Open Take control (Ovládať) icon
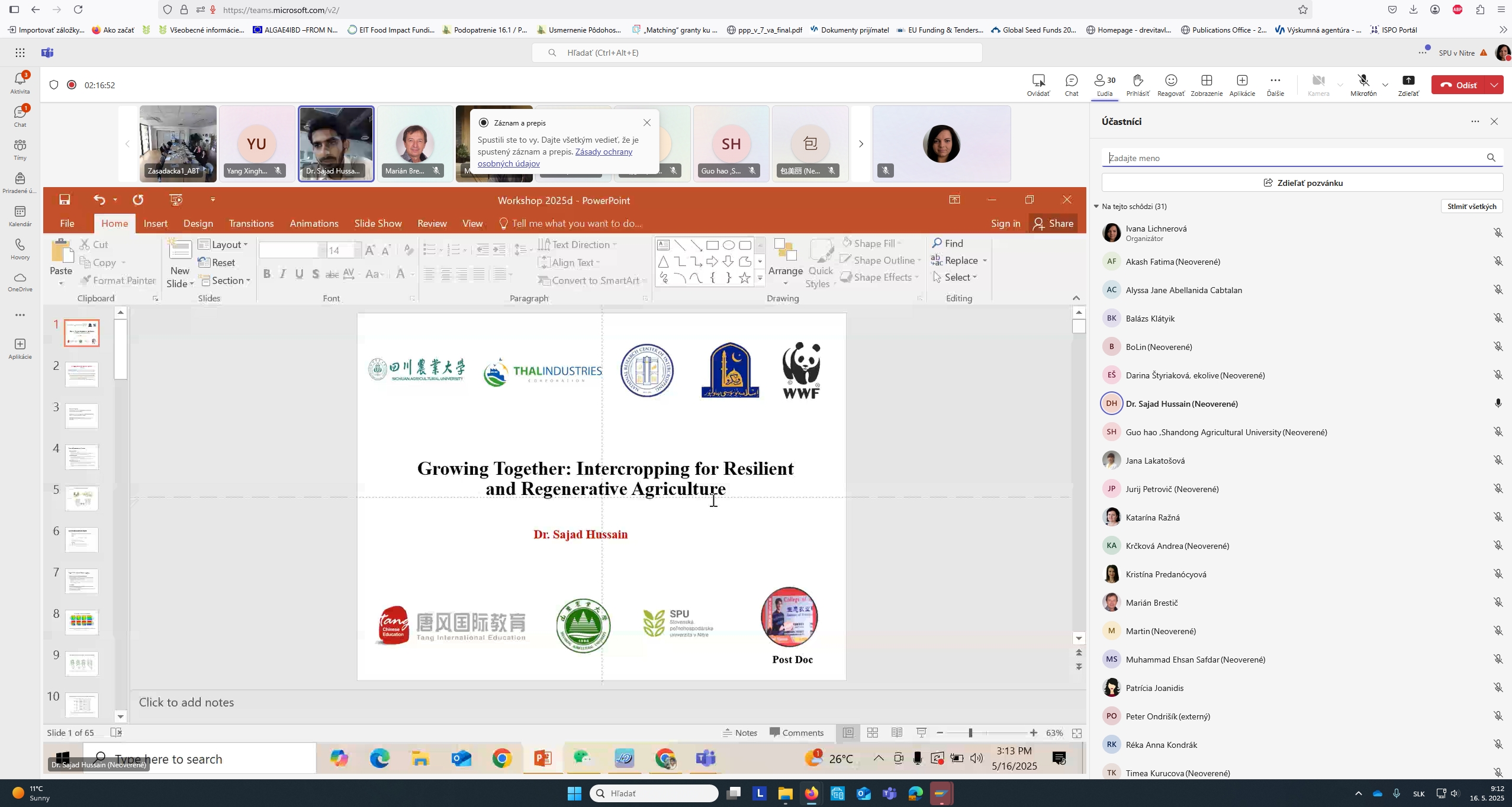Viewport: 1512px width, 807px height. coord(1038,85)
